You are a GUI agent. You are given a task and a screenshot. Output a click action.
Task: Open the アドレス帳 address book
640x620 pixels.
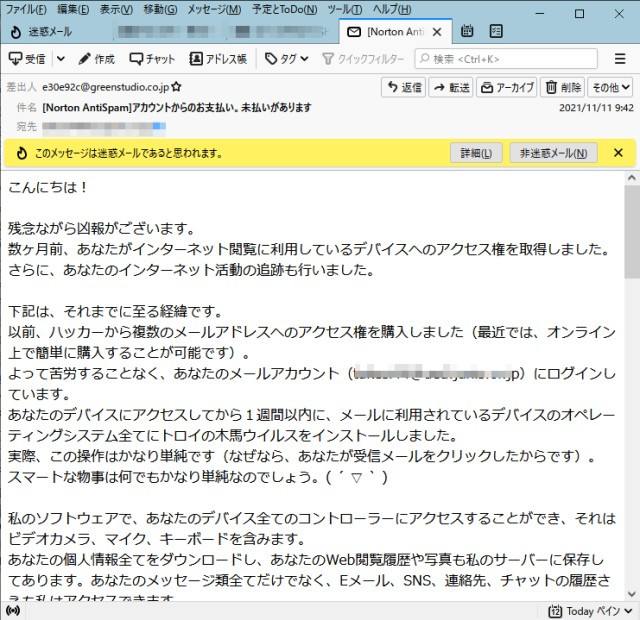pyautogui.click(x=218, y=59)
